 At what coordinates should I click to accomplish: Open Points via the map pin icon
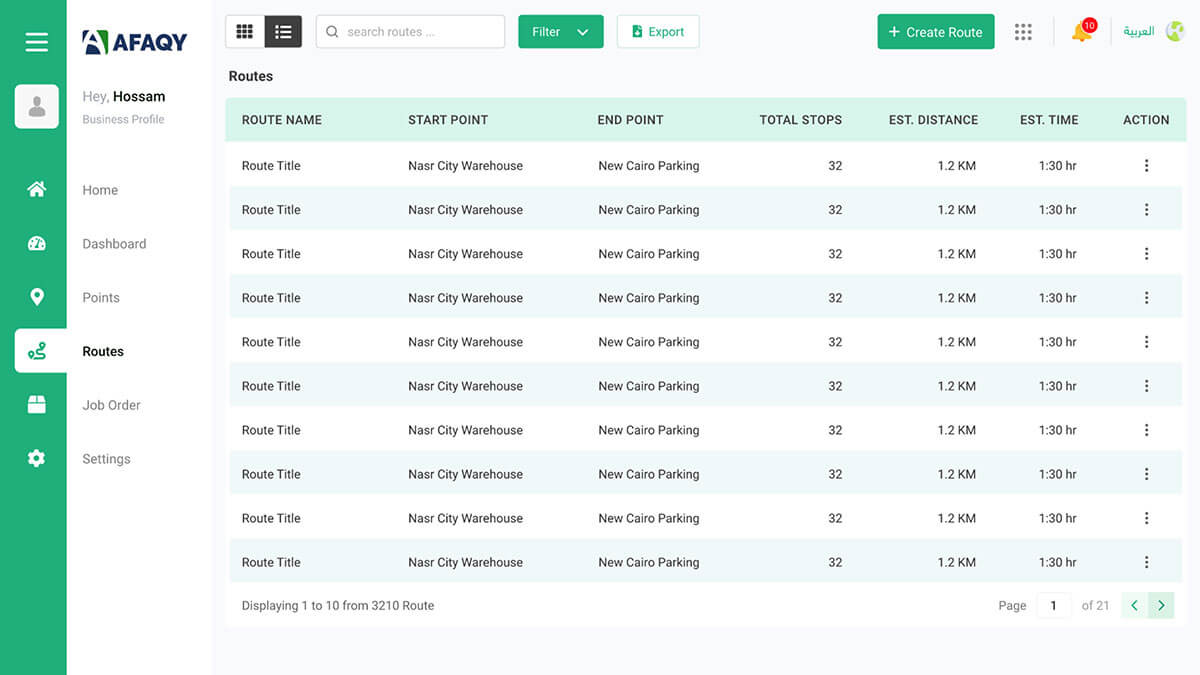[36, 297]
